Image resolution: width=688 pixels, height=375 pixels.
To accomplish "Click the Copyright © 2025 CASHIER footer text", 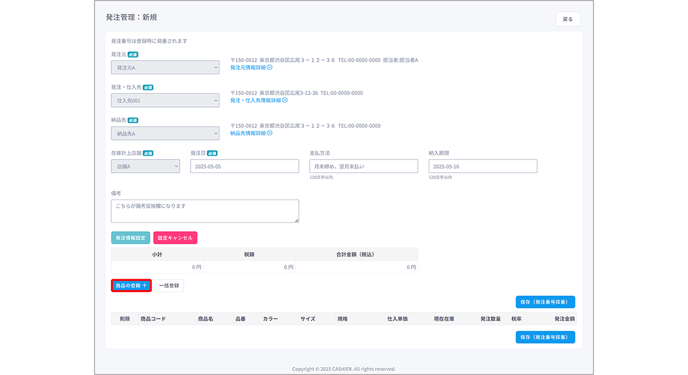I will pyautogui.click(x=344, y=369).
